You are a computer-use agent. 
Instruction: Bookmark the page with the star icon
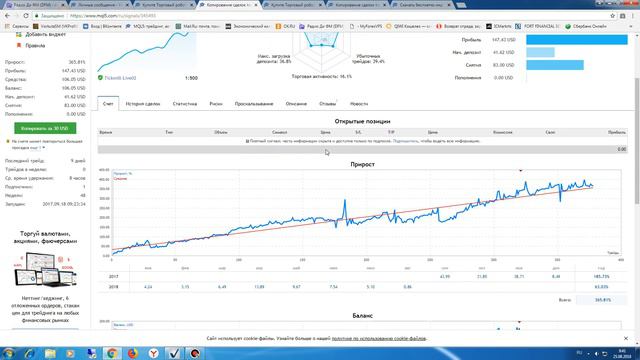click(612, 16)
